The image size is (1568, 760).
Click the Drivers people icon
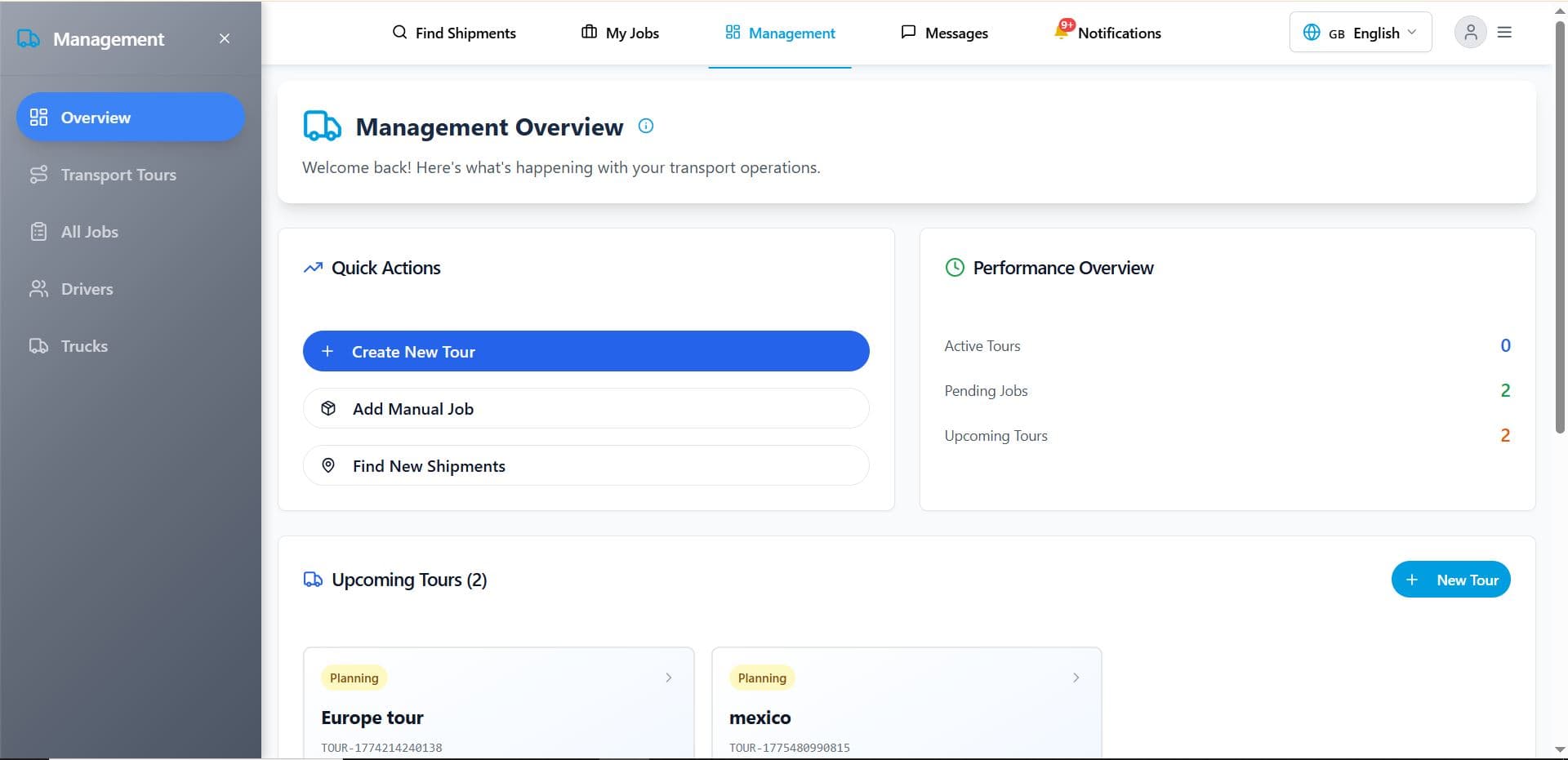[38, 288]
